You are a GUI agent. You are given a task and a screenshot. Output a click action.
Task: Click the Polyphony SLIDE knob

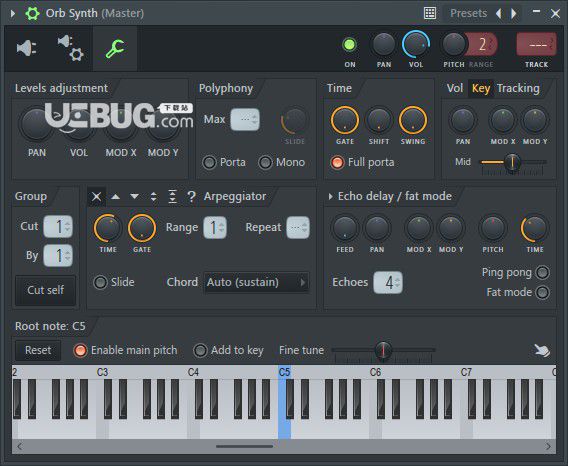(x=294, y=121)
